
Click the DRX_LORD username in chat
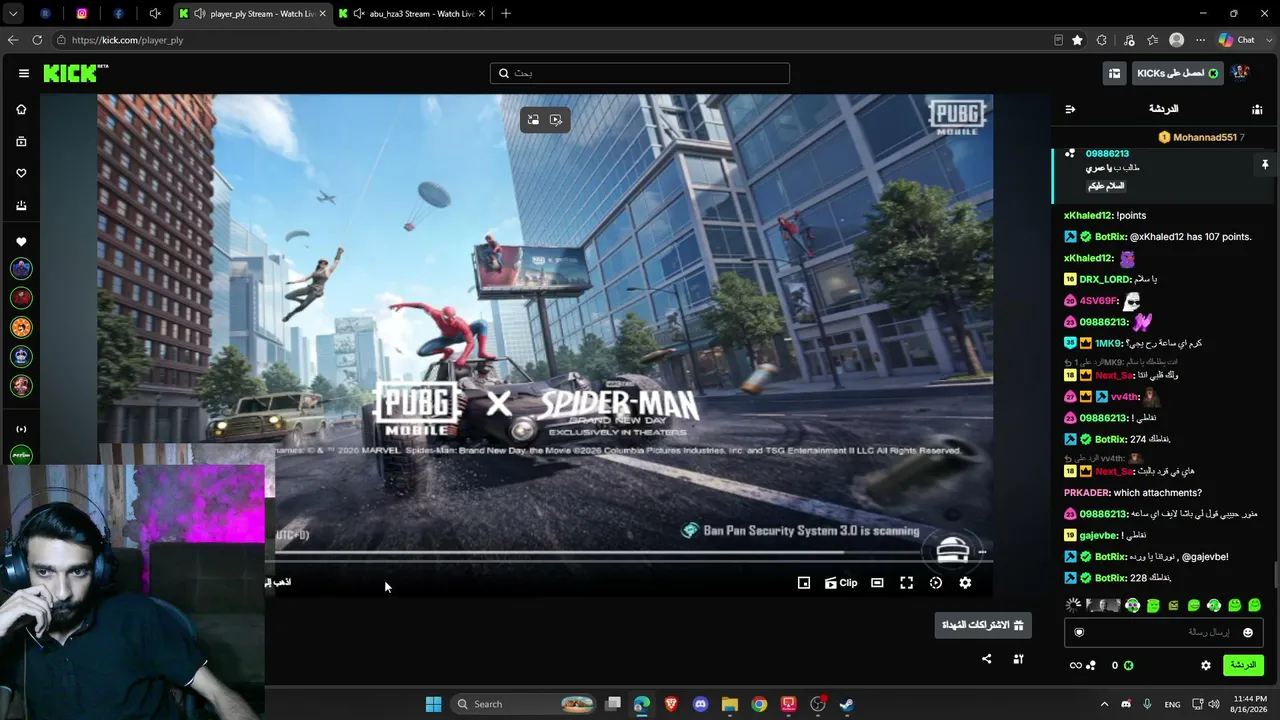point(1103,279)
